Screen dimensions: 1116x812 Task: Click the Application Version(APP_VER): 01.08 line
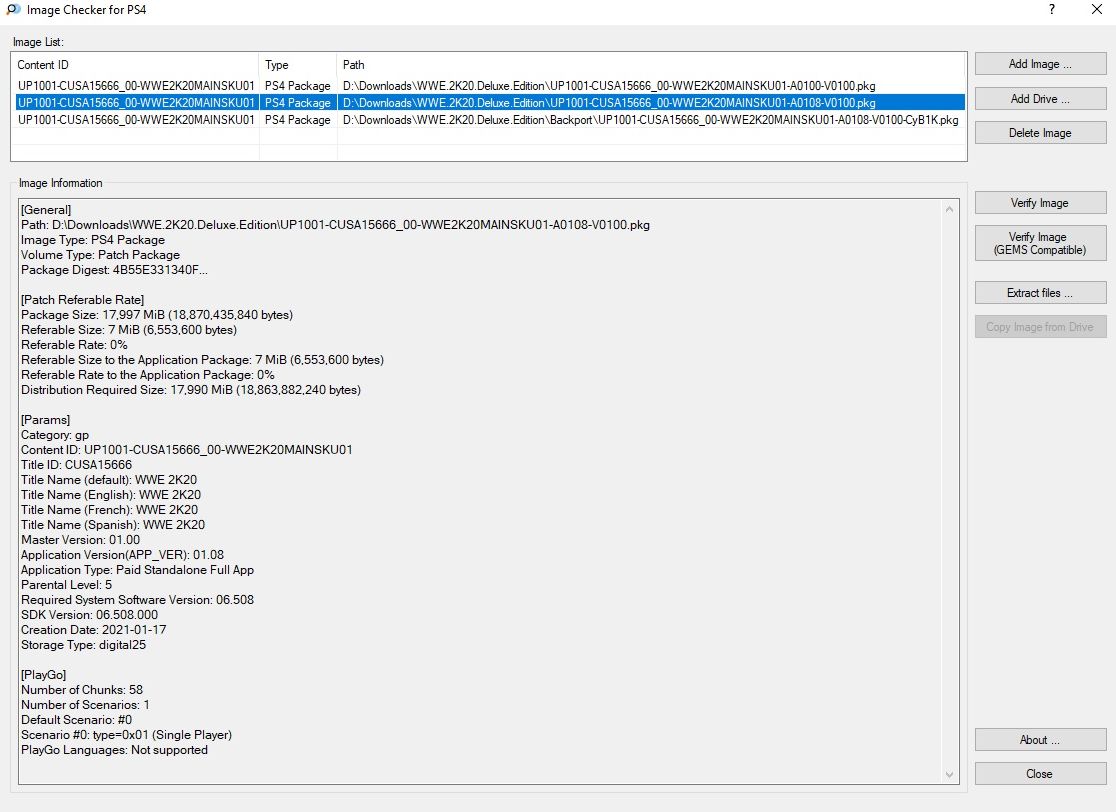click(x=122, y=554)
